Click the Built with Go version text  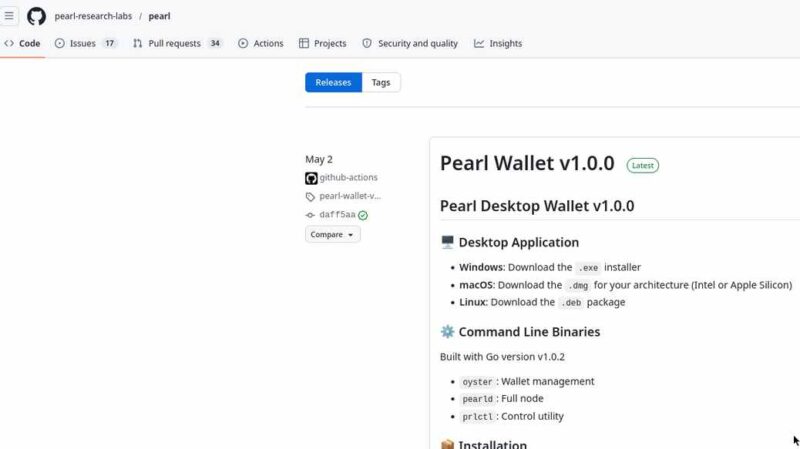[502, 357]
